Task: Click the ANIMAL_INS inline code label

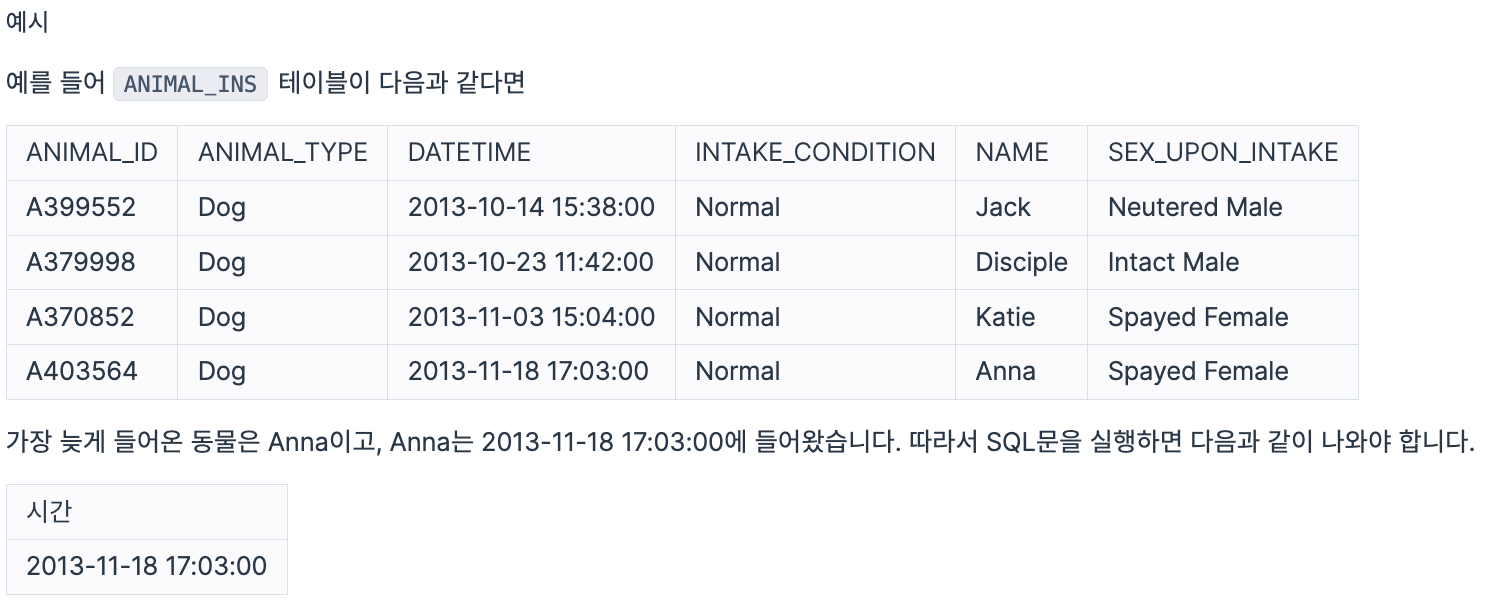Action: pos(190,84)
